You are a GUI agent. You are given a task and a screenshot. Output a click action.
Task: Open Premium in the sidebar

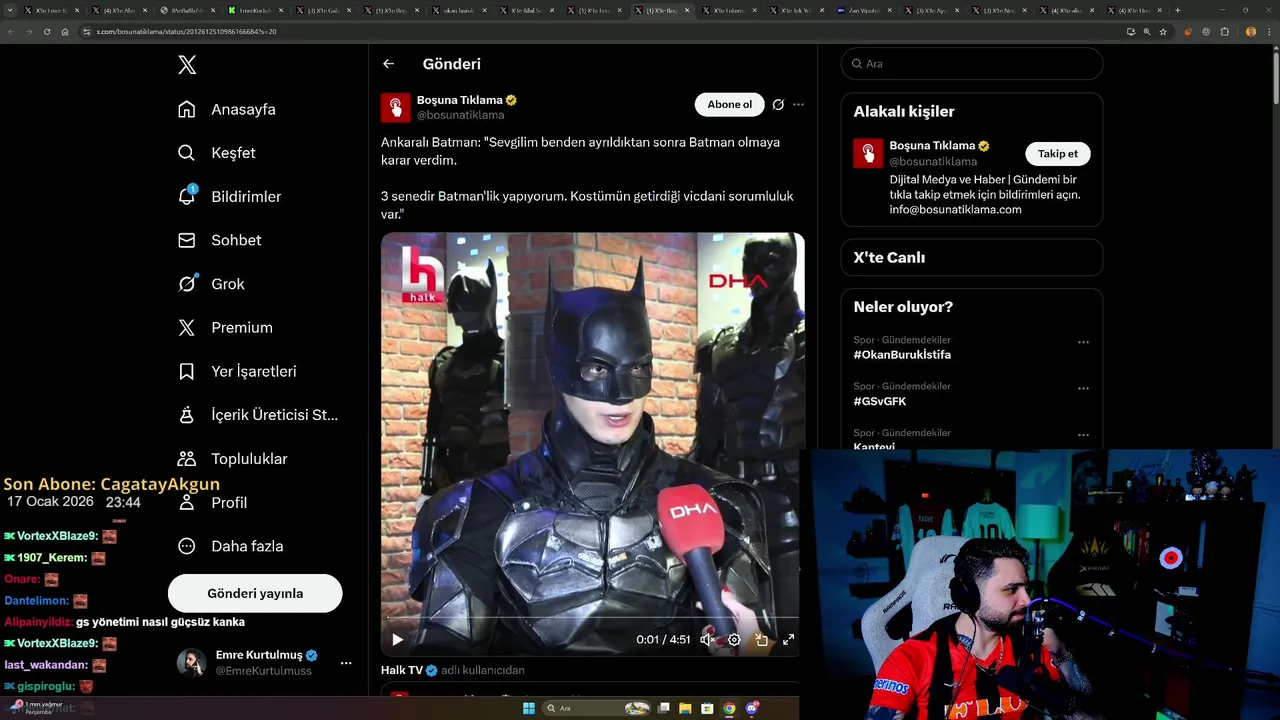226,327
